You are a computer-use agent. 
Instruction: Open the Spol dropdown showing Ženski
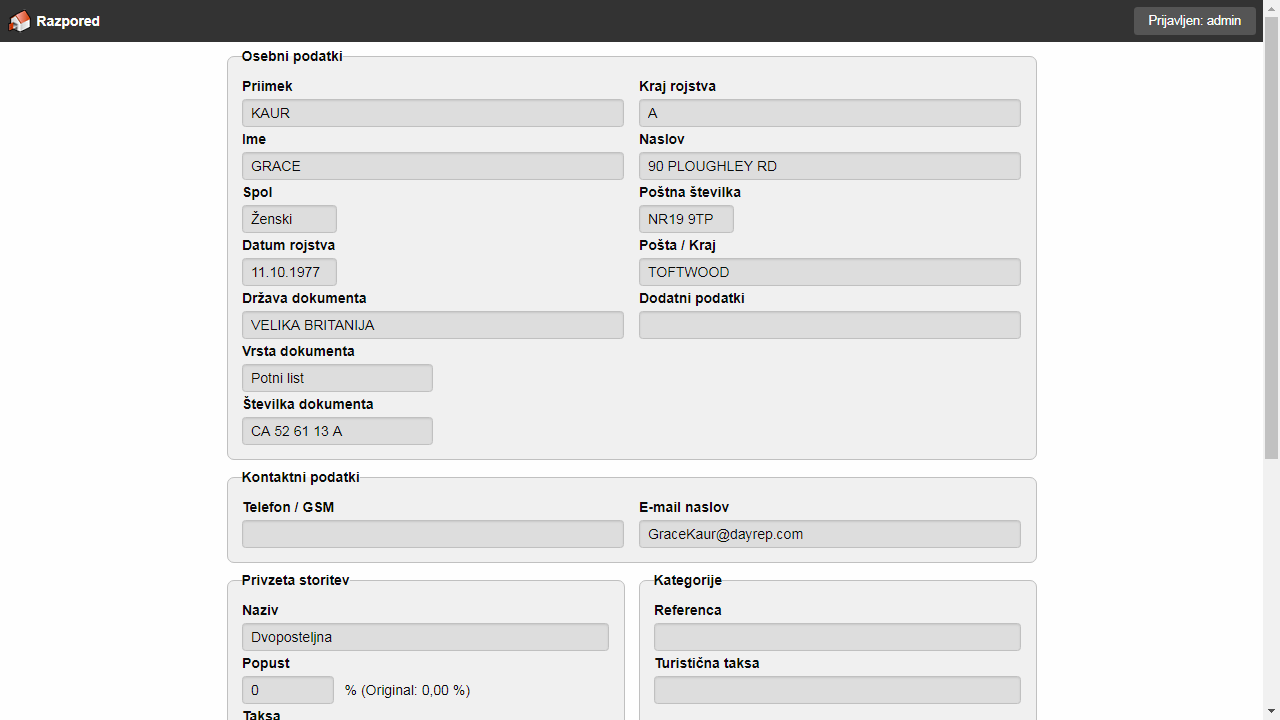tap(289, 219)
